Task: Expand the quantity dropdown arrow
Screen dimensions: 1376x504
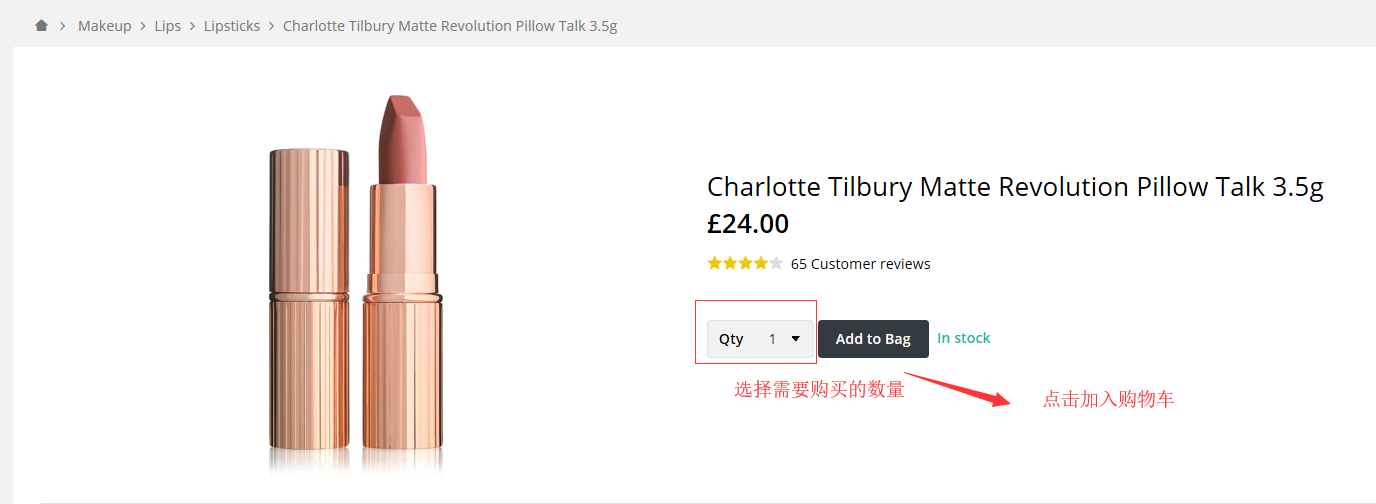Action: click(796, 339)
